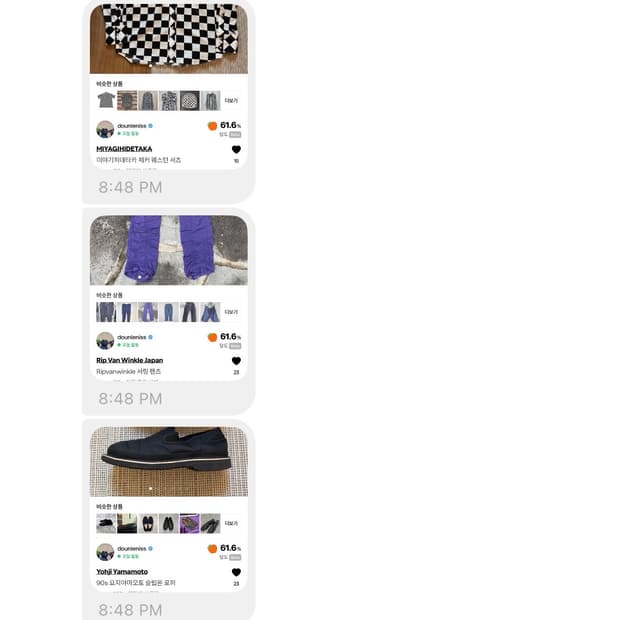This screenshot has height=620, width=620.
Task: Open the purple pants product photo
Action: pyautogui.click(x=169, y=250)
